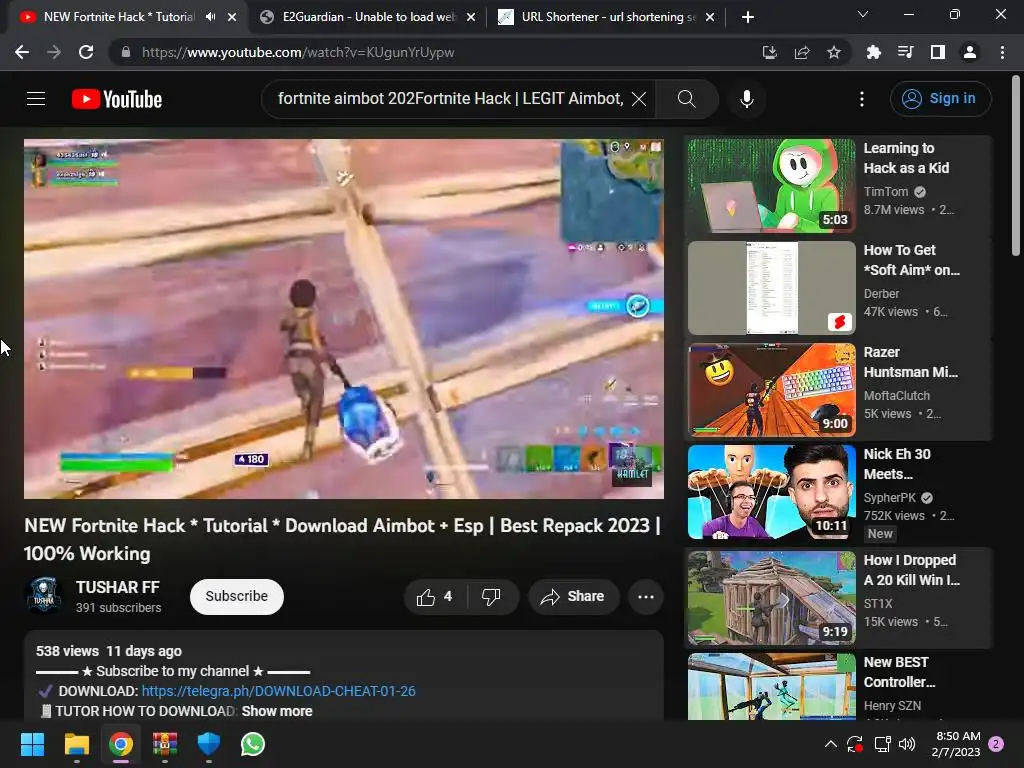Click the Sign in button
The image size is (1024, 768).
tap(940, 99)
